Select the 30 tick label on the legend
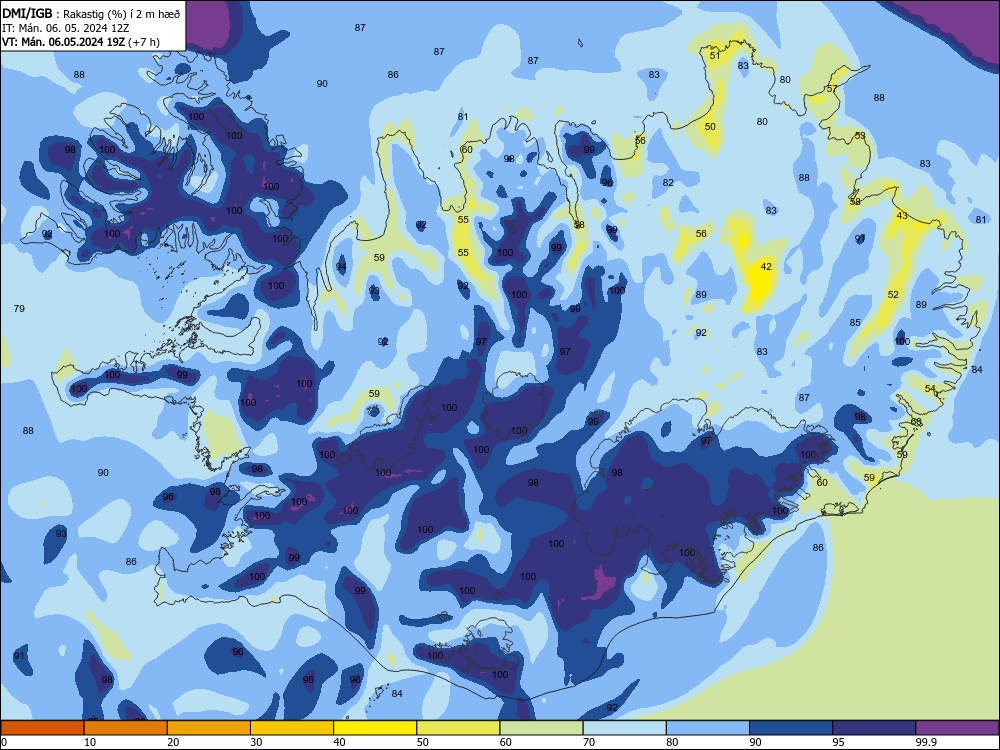1000x750 pixels. 256,742
